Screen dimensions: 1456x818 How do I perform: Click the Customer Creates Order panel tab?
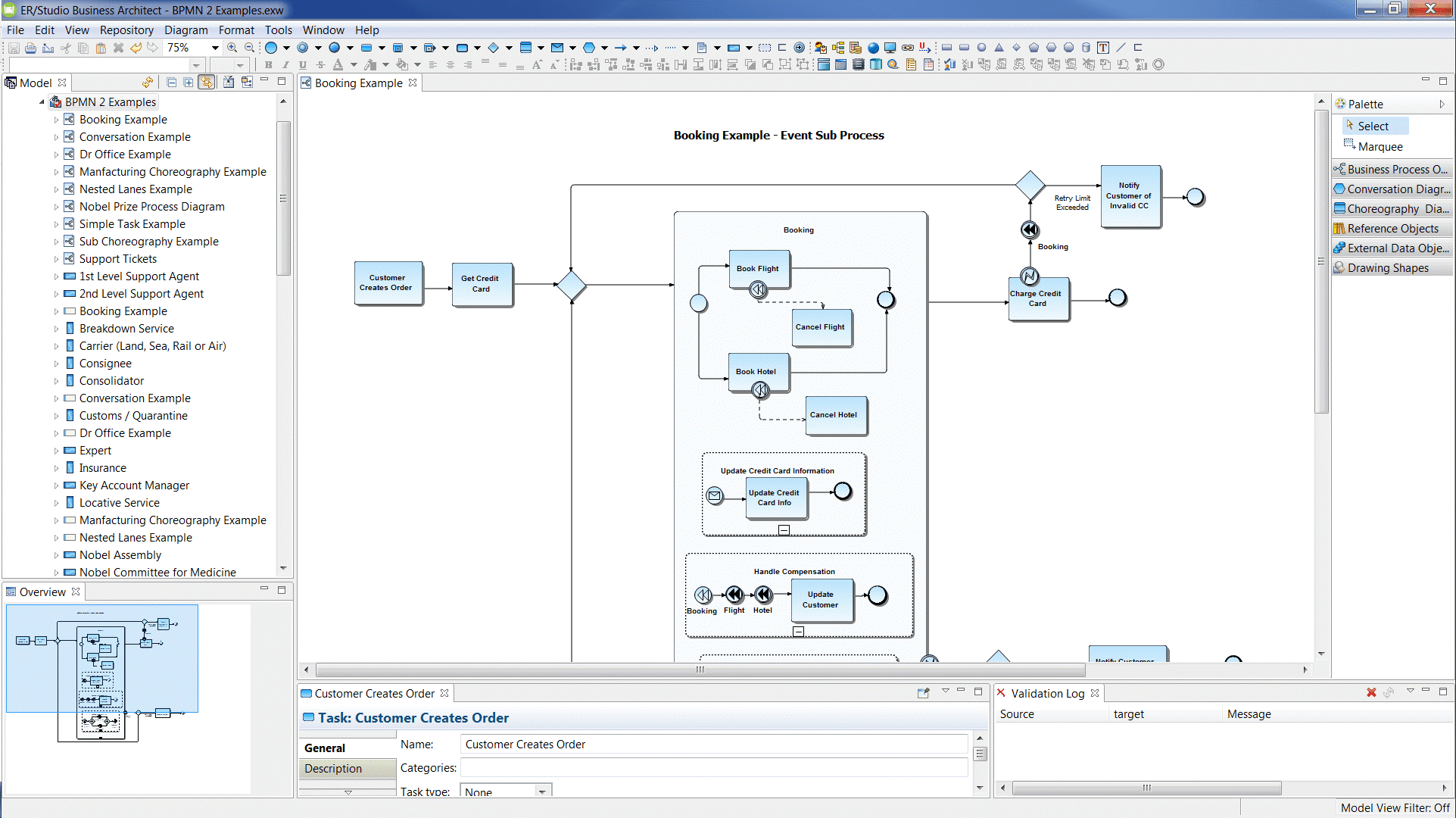373,693
